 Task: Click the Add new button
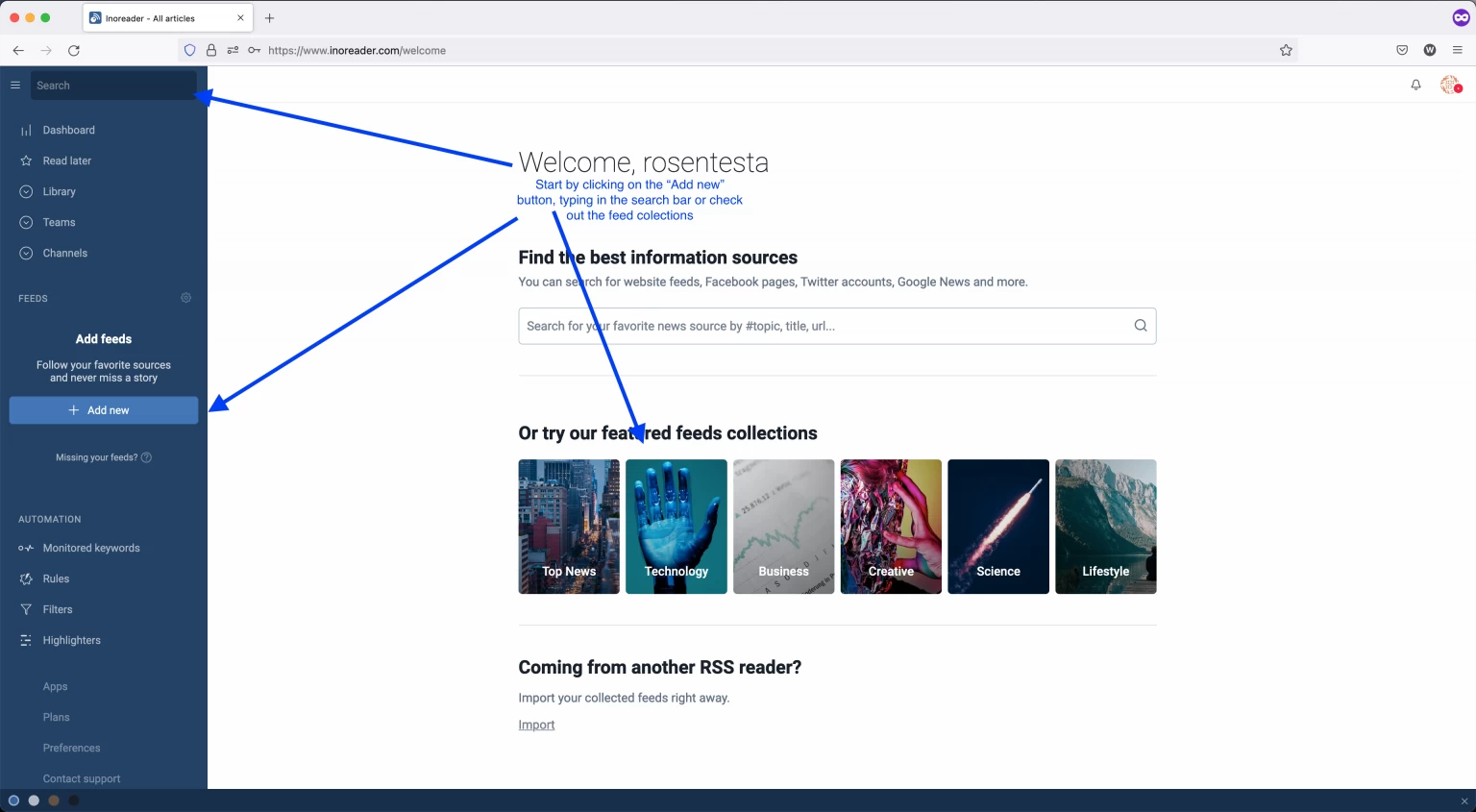103,409
